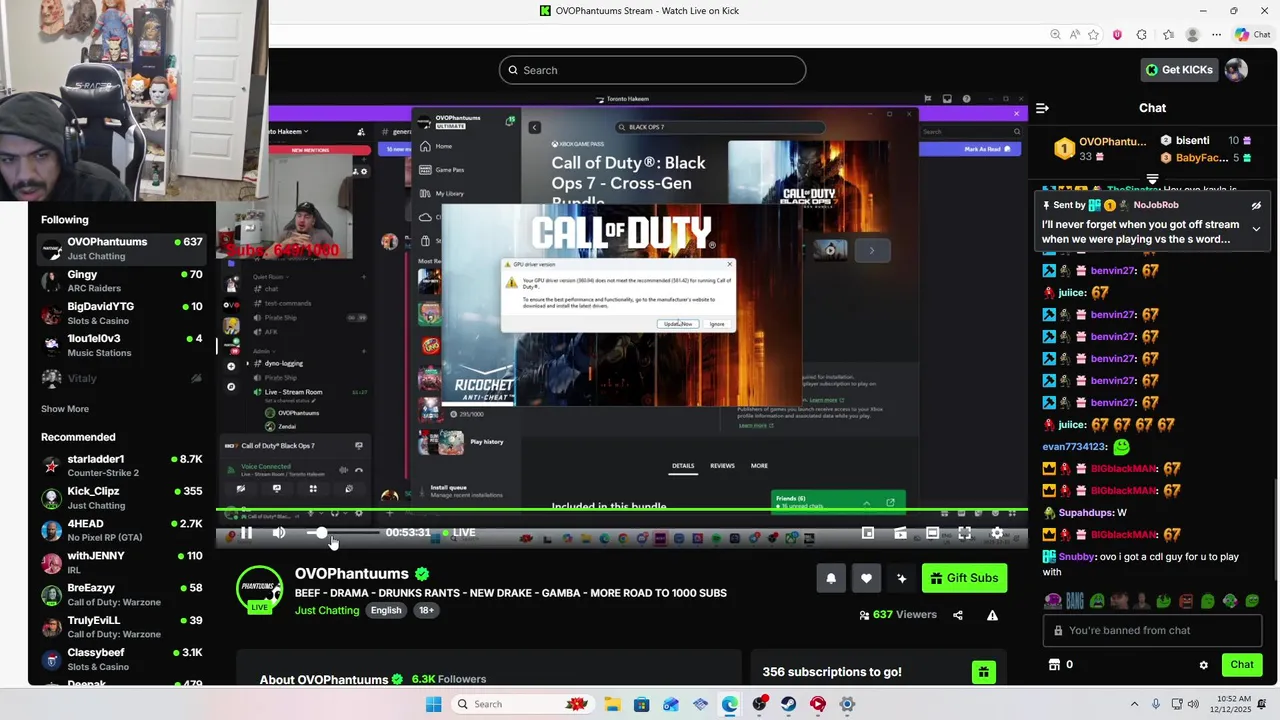Click the banned chat input box
The height and width of the screenshot is (720, 1280).
(x=1152, y=631)
